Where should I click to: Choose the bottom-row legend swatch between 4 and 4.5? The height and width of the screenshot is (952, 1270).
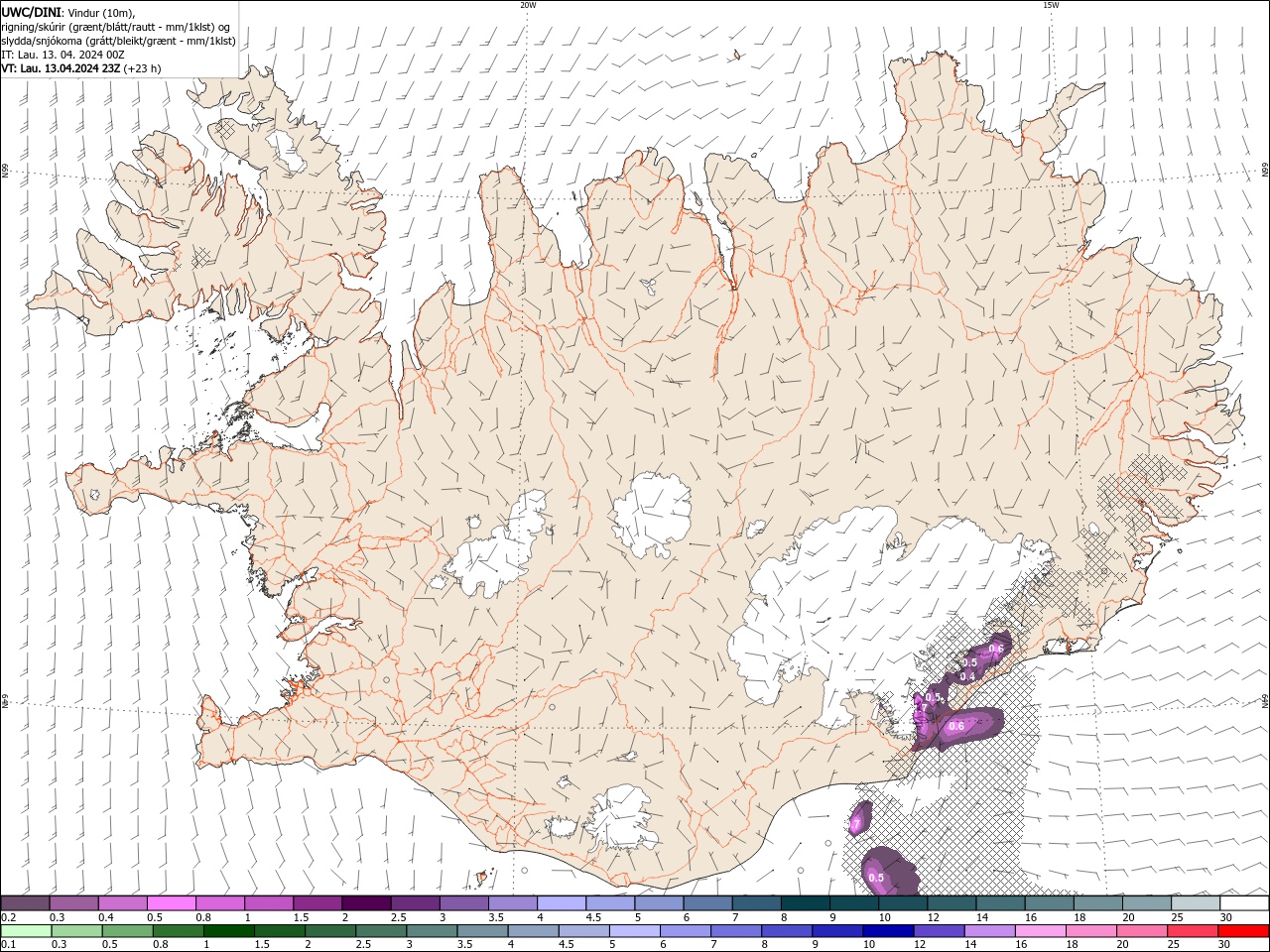pyautogui.click(x=533, y=931)
